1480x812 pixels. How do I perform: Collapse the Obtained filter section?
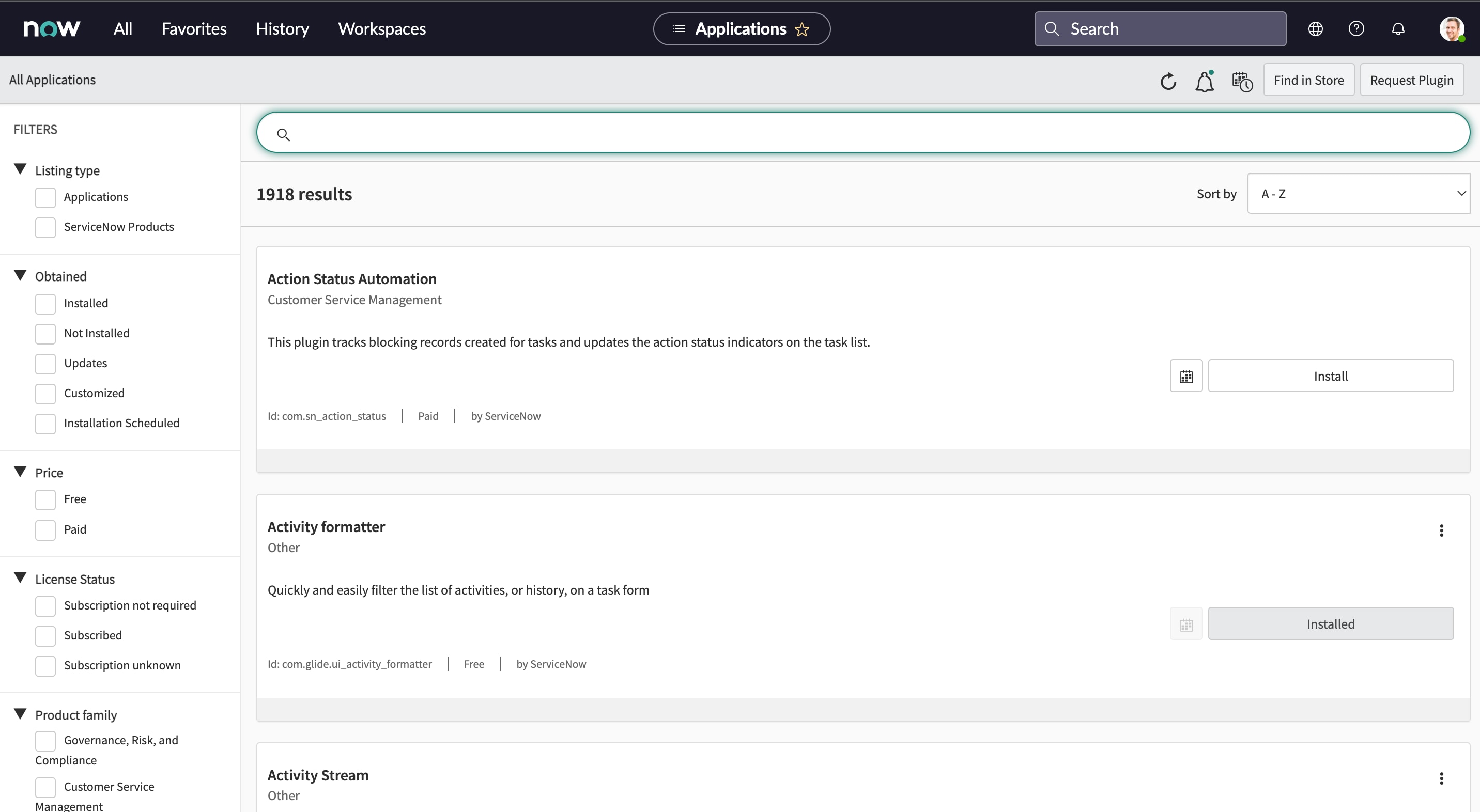pyautogui.click(x=20, y=276)
